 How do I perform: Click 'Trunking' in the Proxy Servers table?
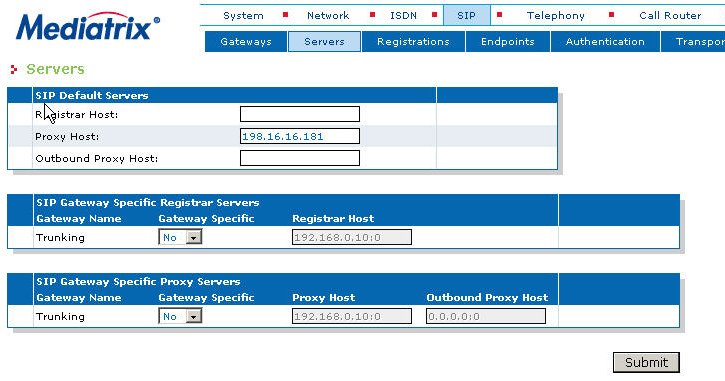(60, 317)
